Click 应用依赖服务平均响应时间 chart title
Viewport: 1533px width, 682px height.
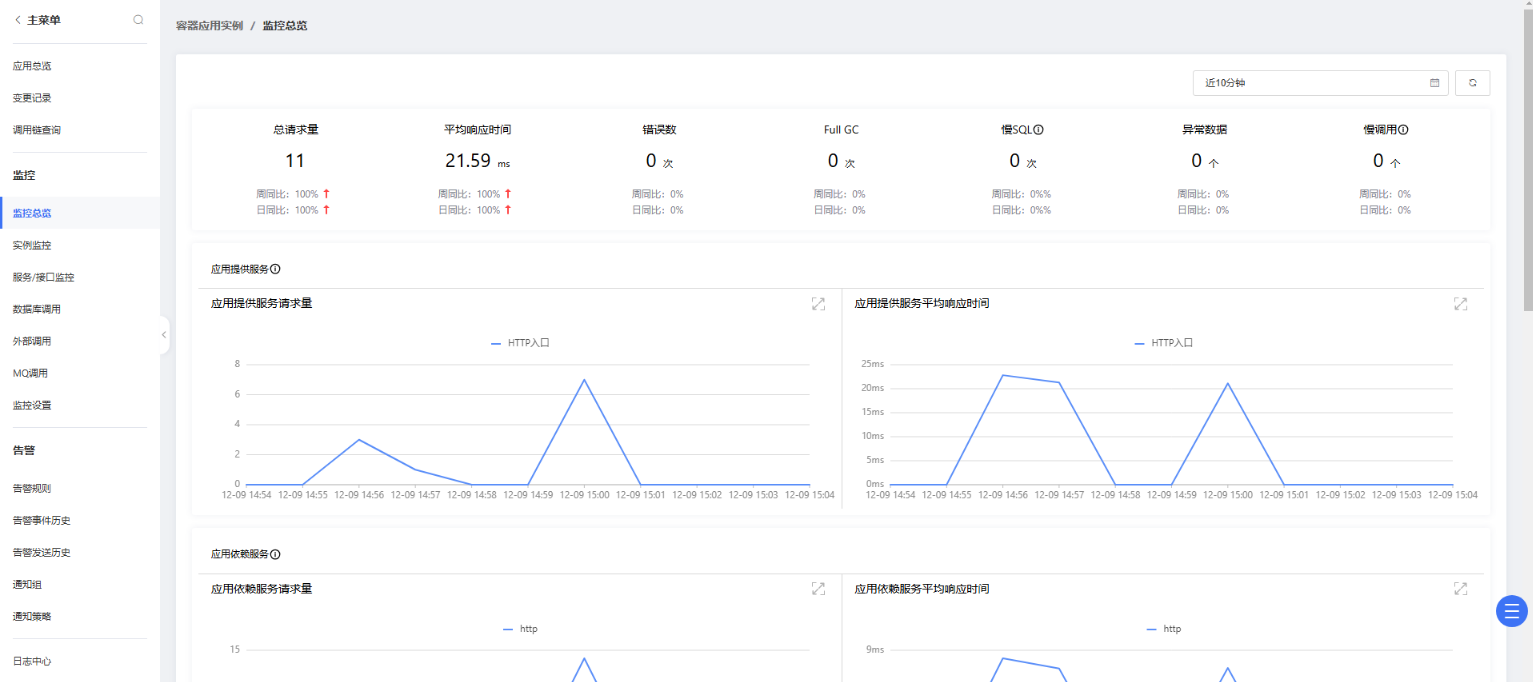(922, 589)
